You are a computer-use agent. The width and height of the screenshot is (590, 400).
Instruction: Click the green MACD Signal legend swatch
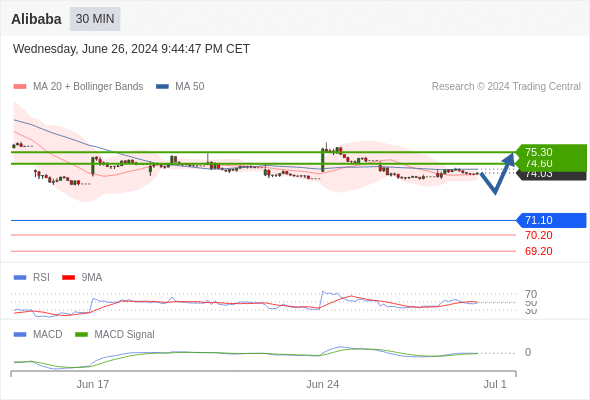click(81, 334)
